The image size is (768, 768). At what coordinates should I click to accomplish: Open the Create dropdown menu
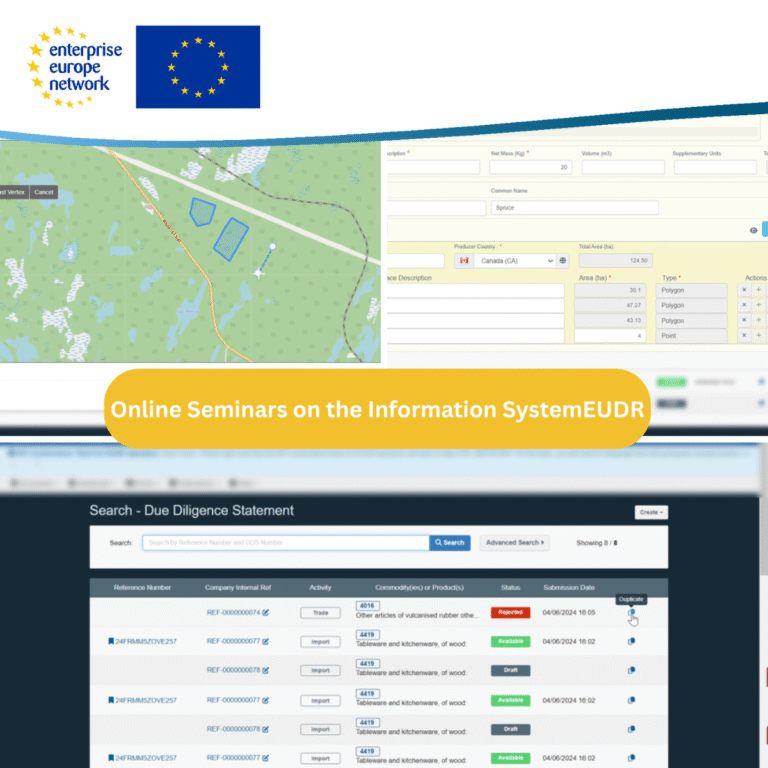651,512
